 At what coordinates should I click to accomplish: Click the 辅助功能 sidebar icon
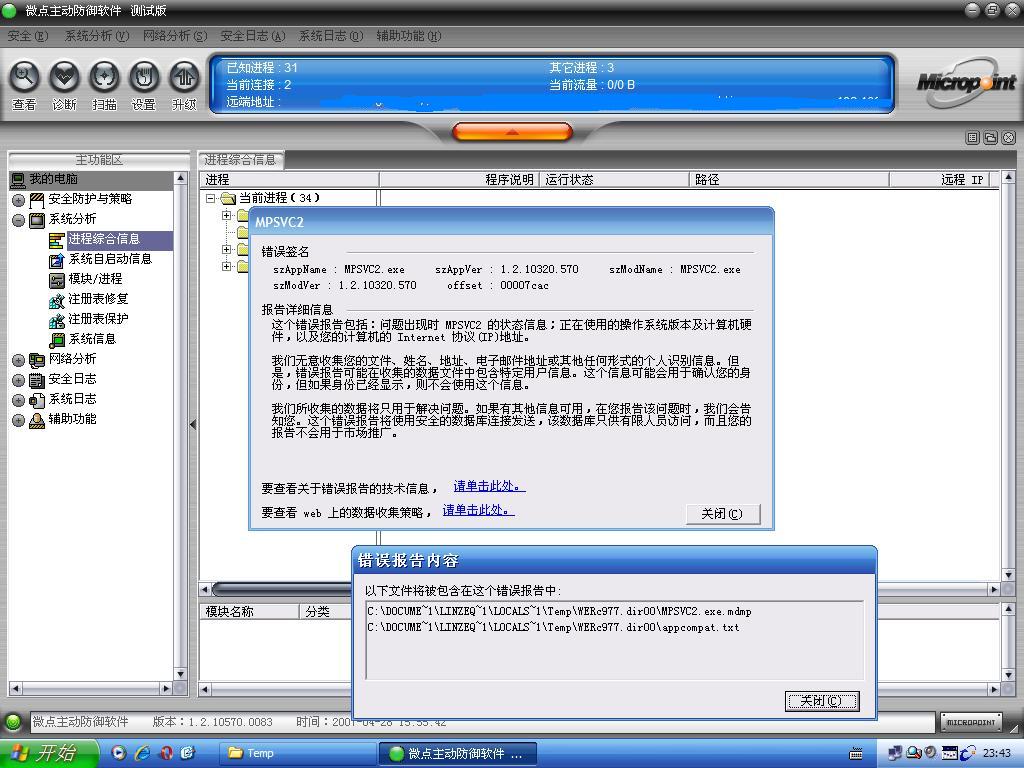point(37,421)
